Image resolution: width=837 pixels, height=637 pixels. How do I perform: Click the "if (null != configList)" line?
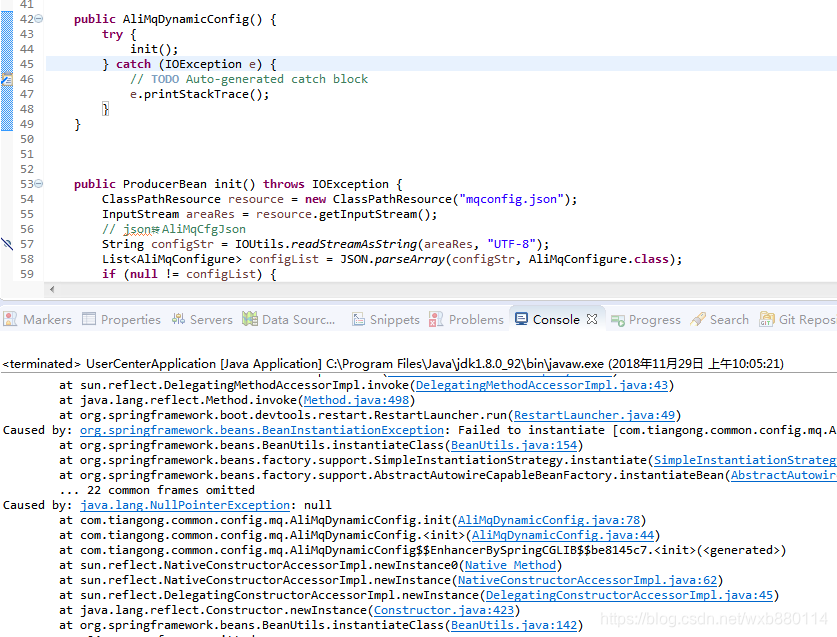189,274
